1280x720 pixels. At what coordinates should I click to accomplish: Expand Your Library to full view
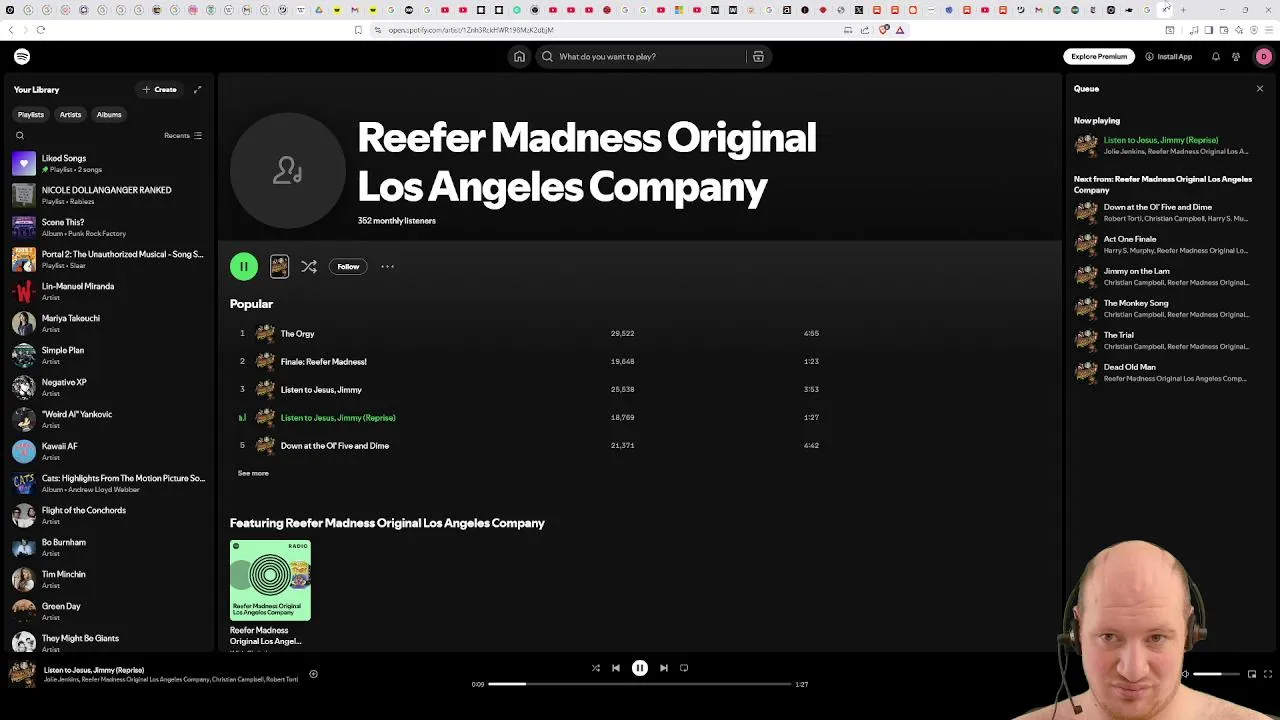tap(197, 90)
